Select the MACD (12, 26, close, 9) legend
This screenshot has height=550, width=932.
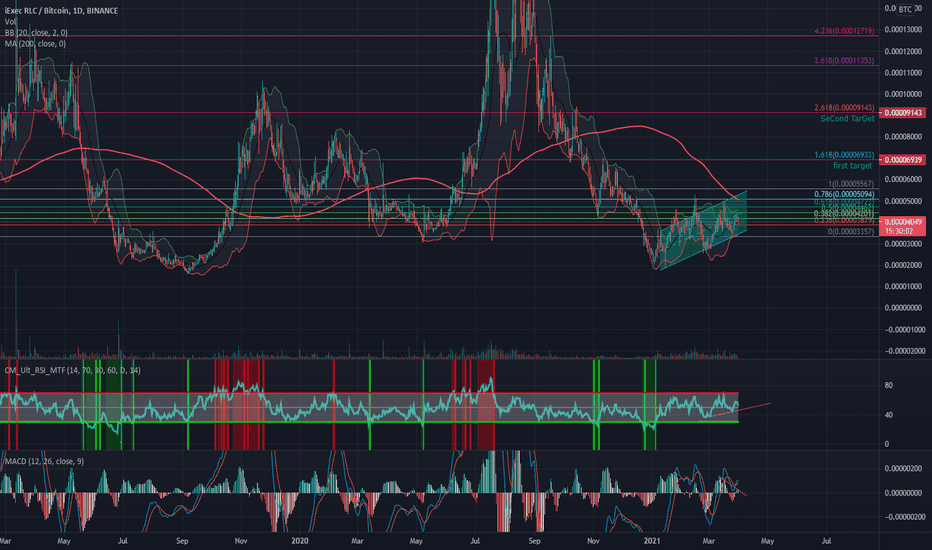[x=44, y=461]
